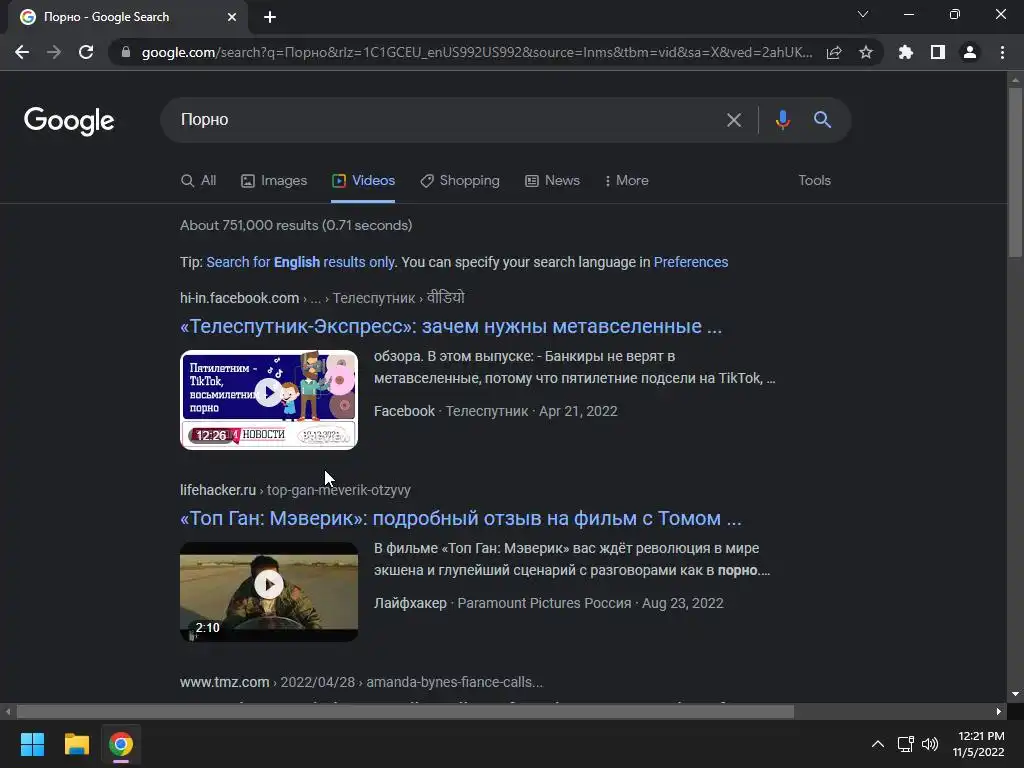Open the volume tray icon

point(930,744)
